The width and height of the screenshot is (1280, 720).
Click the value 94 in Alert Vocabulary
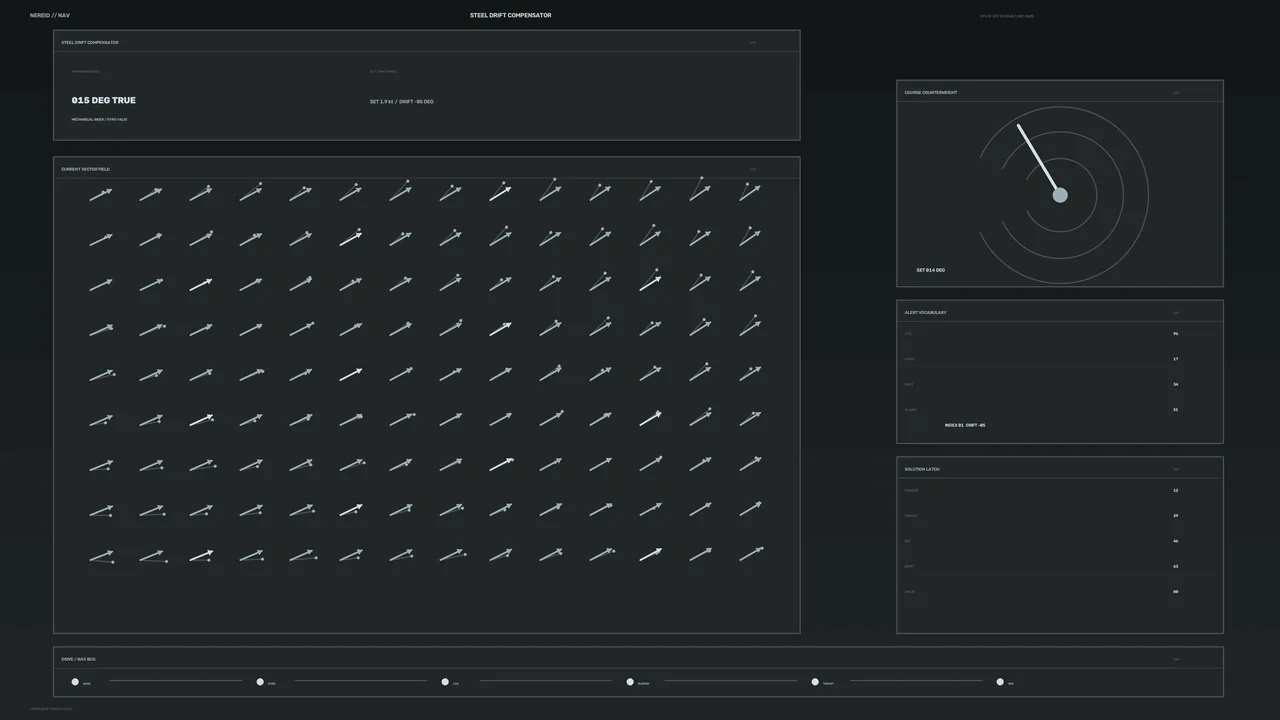pyautogui.click(x=1176, y=333)
